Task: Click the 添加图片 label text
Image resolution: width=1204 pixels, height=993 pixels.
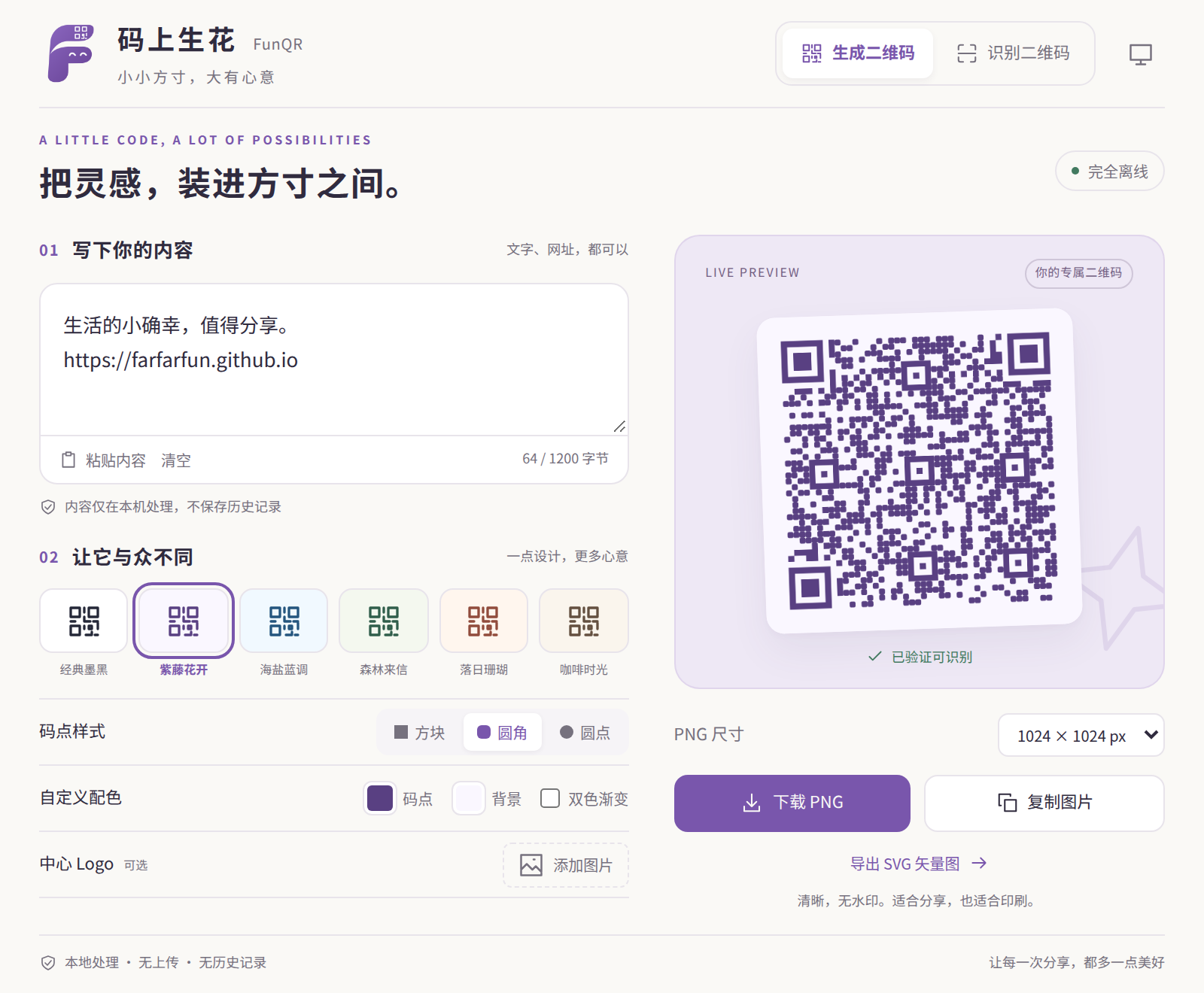Action: click(x=583, y=865)
